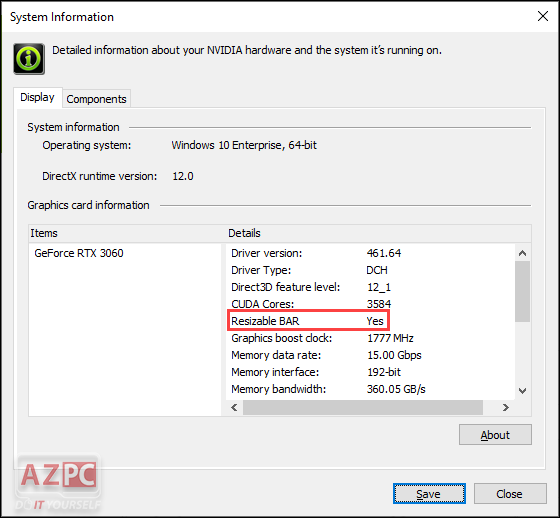Click the 15.00 Gbps value
The width and height of the screenshot is (560, 518).
(x=394, y=355)
